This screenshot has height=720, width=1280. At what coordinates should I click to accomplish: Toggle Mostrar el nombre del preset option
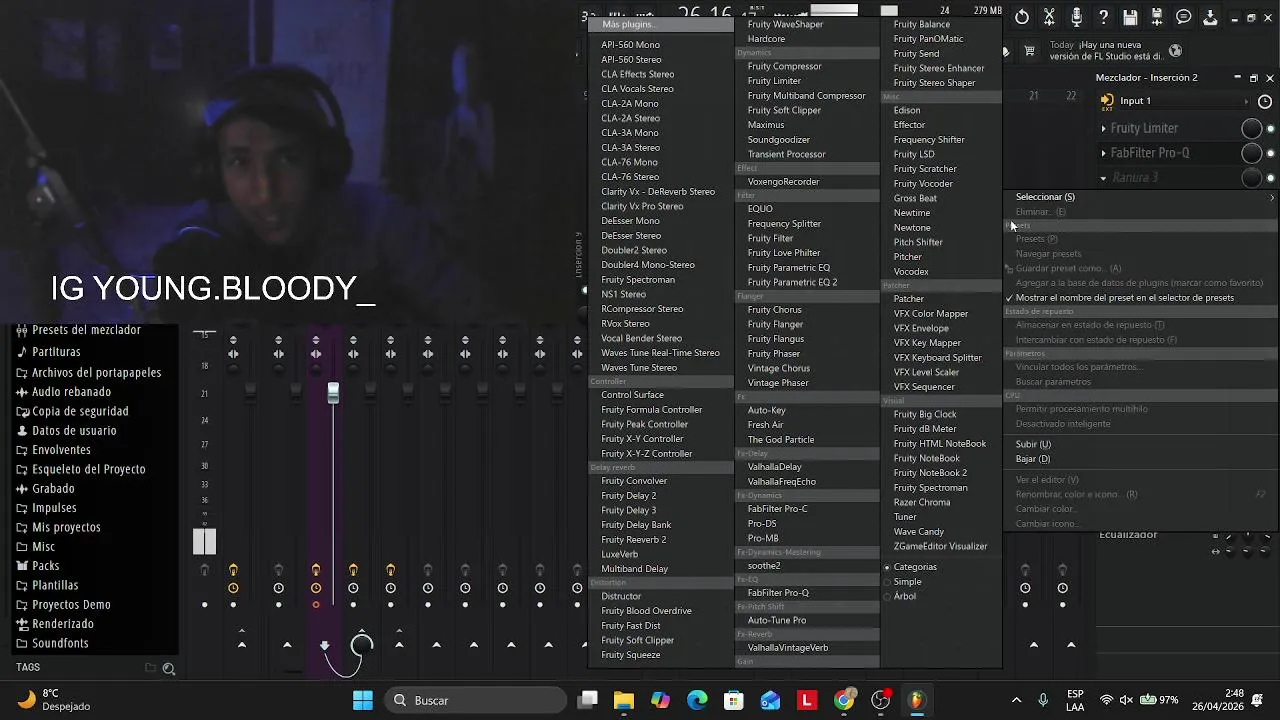pos(1124,298)
